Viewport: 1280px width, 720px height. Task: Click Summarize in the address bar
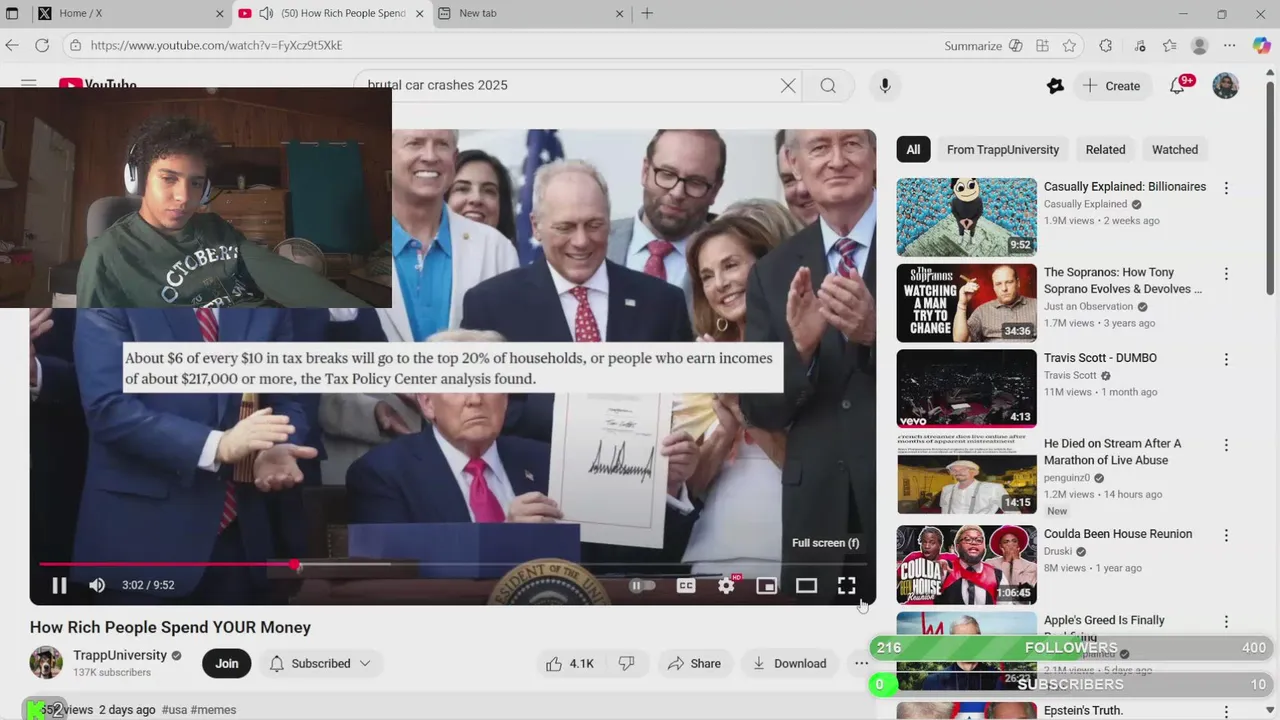(982, 46)
